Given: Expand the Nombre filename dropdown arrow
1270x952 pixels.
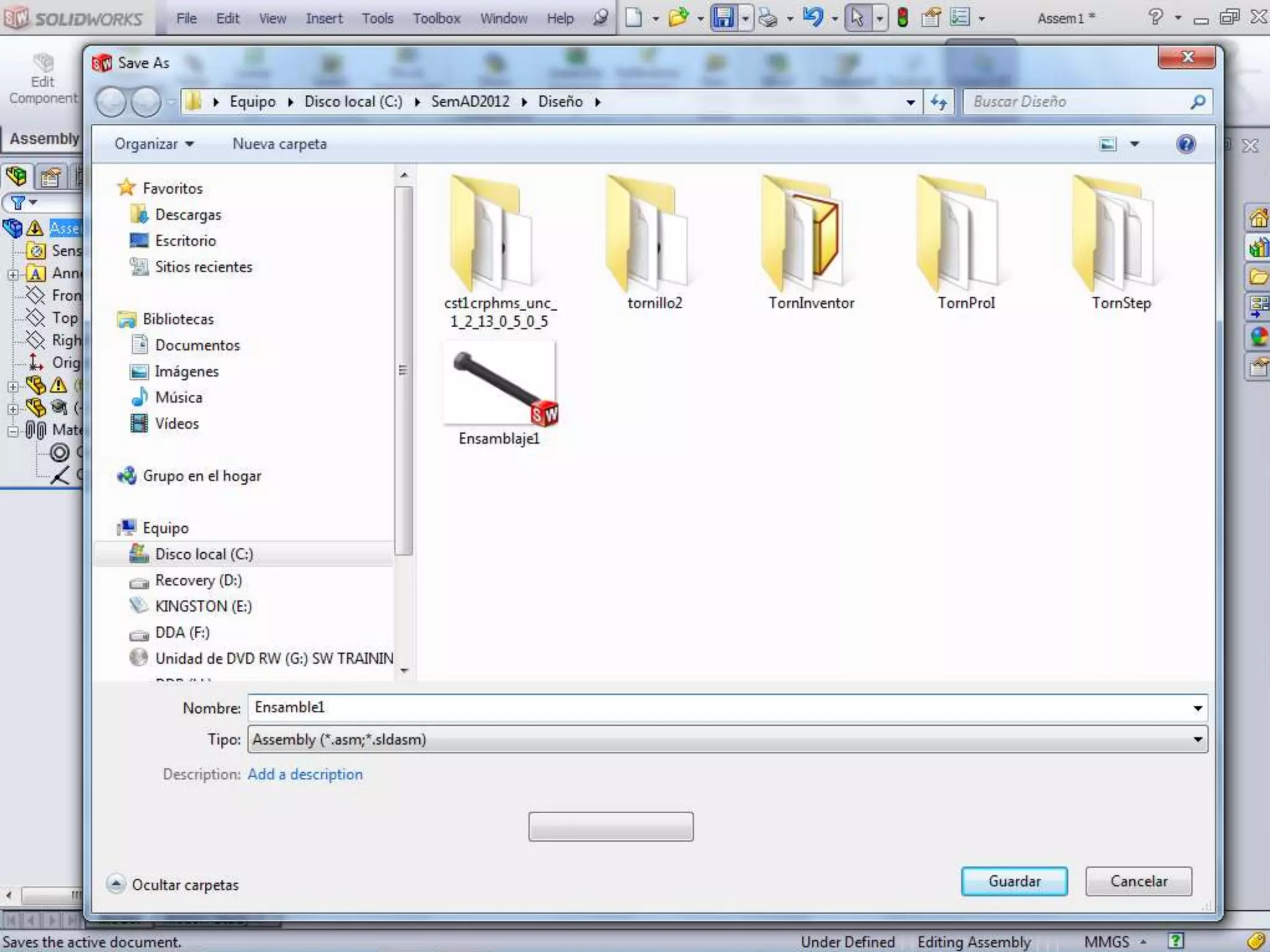Looking at the screenshot, I should coord(1197,708).
